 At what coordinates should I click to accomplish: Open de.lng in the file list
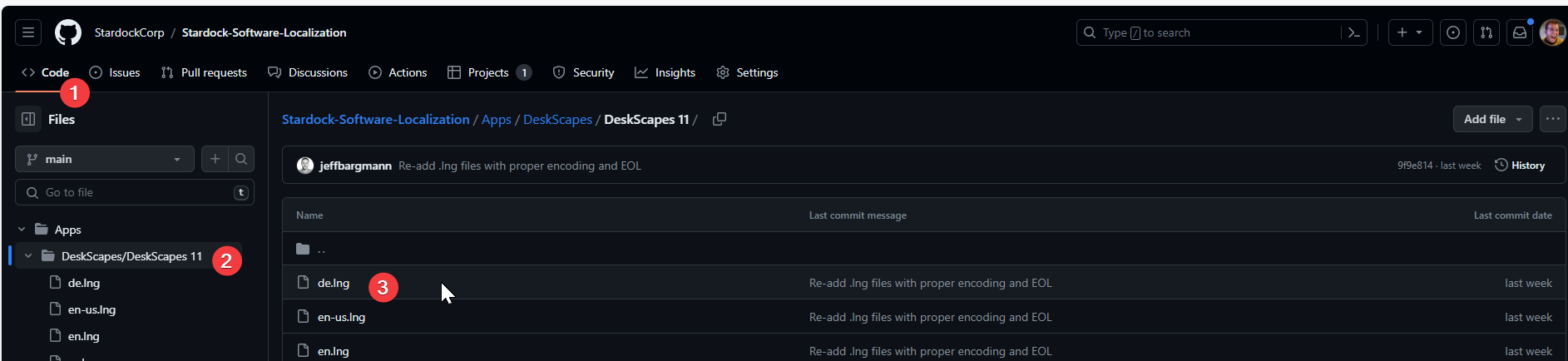[334, 283]
